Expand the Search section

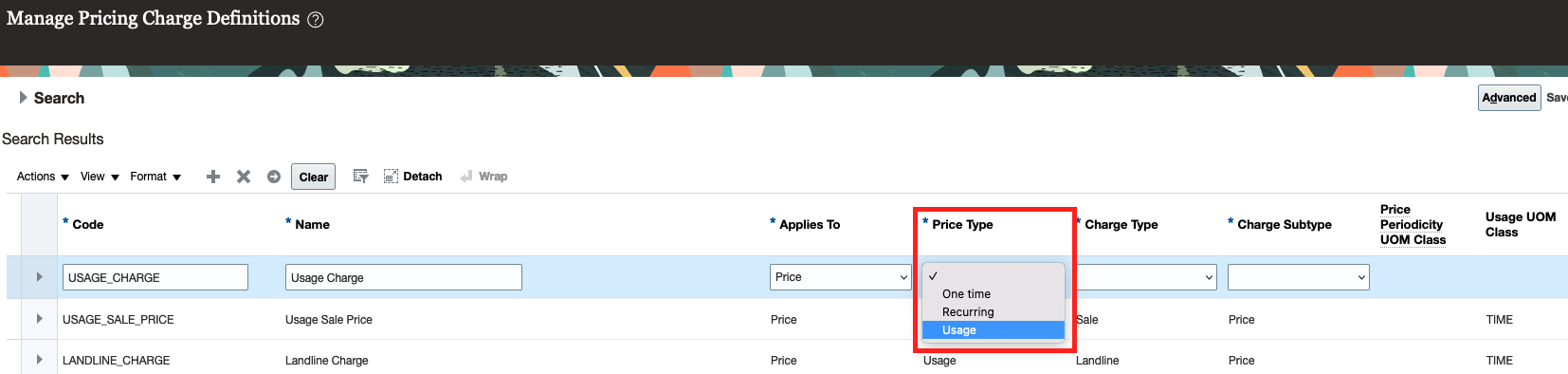(x=24, y=98)
